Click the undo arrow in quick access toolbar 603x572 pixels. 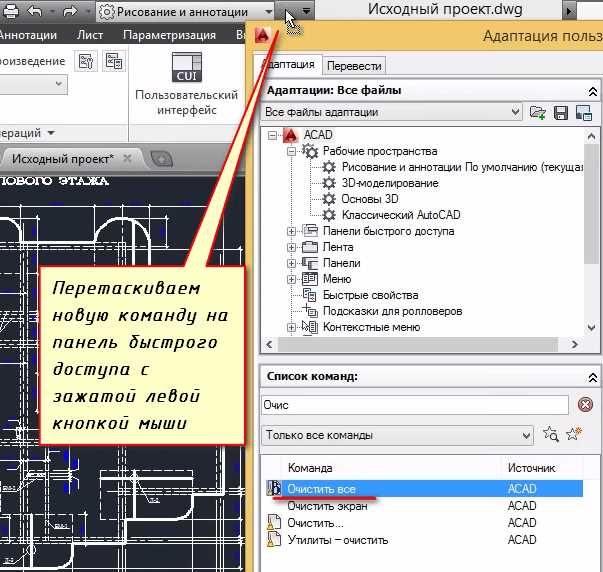[x=34, y=11]
